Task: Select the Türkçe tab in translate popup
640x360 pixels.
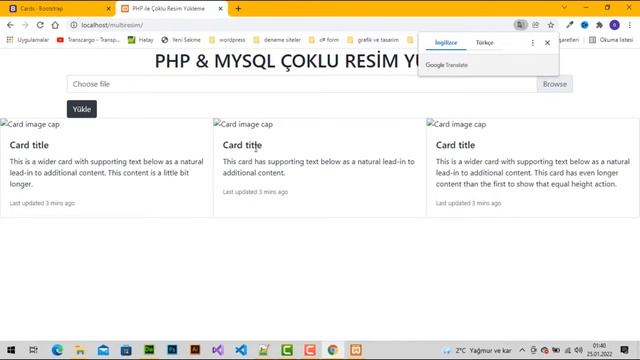Action: (x=484, y=42)
